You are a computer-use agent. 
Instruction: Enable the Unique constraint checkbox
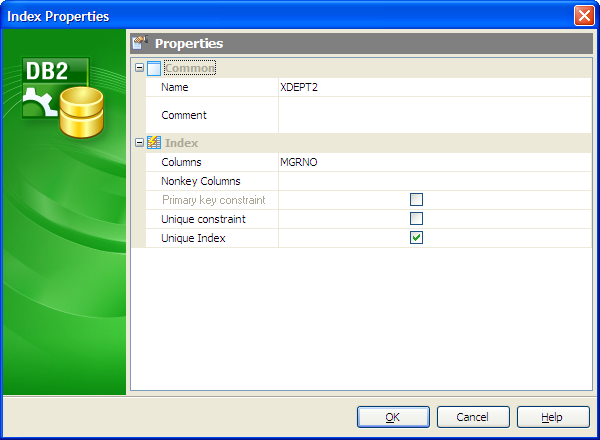[416, 218]
